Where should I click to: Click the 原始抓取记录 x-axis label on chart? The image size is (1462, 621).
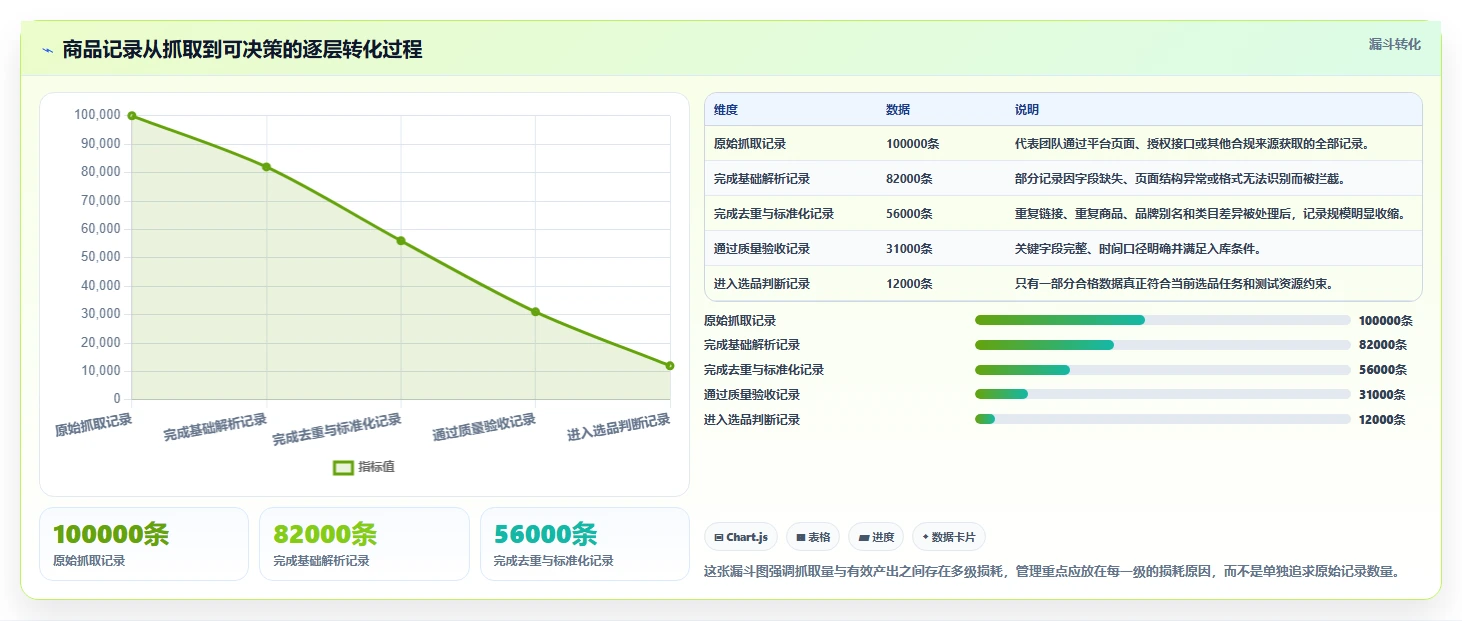[x=93, y=425]
